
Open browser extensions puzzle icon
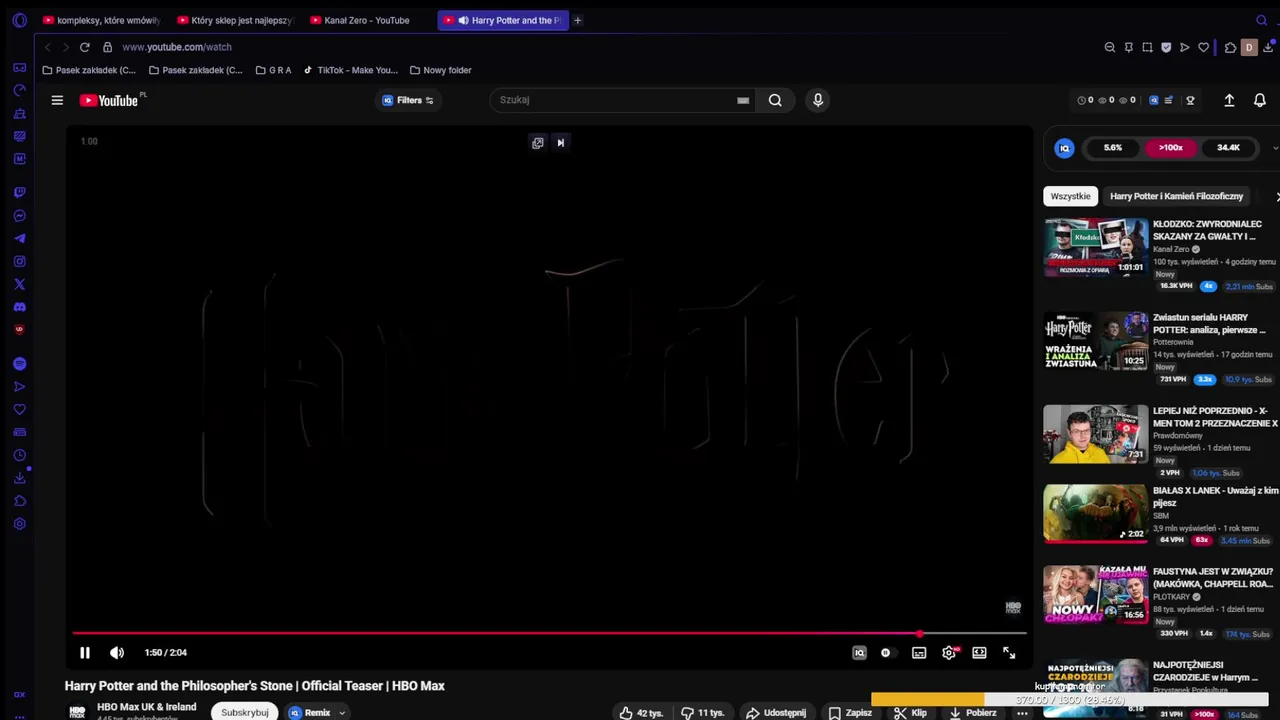tap(1230, 47)
